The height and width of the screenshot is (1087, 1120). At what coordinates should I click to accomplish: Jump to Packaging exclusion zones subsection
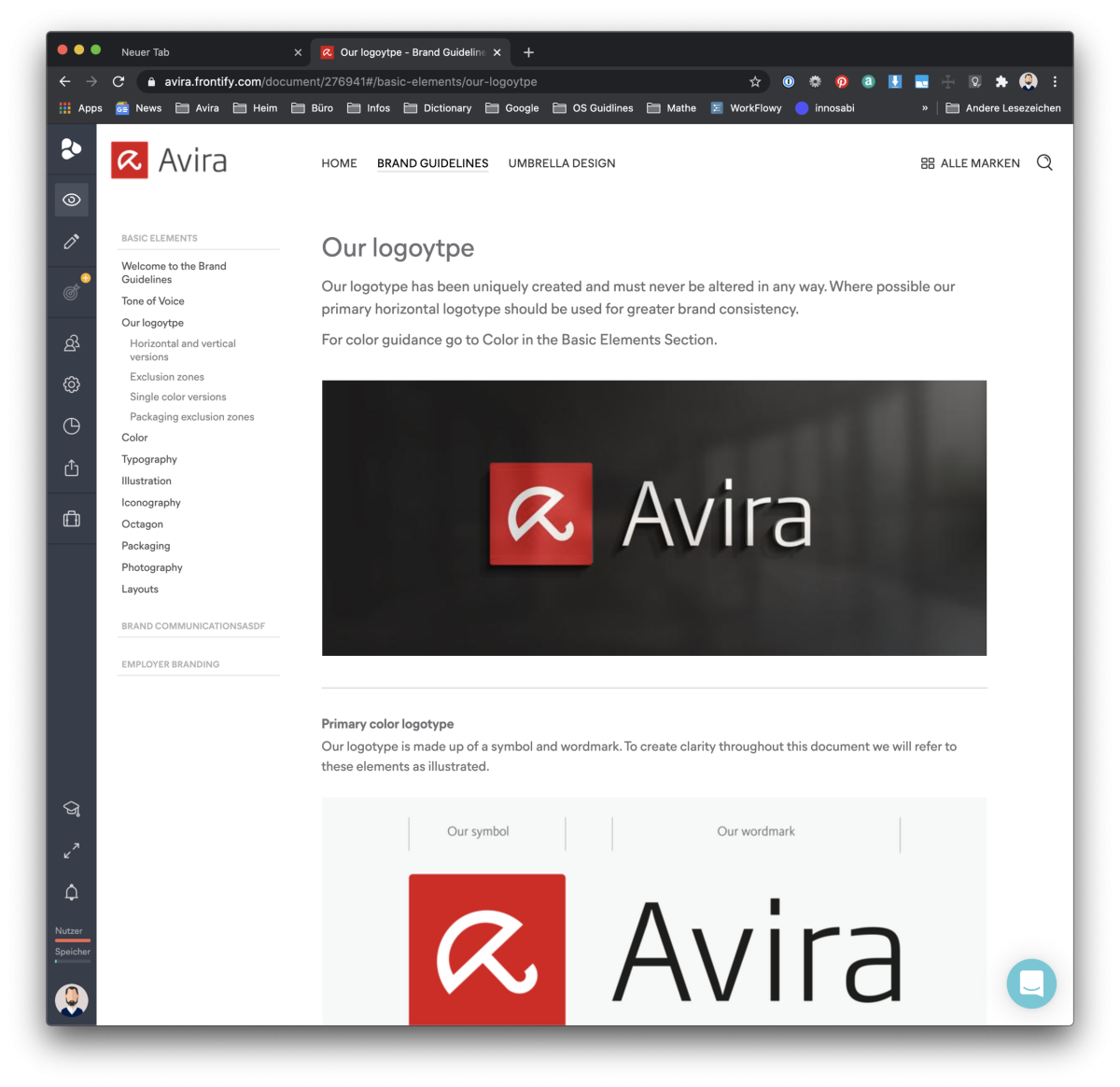coord(192,417)
